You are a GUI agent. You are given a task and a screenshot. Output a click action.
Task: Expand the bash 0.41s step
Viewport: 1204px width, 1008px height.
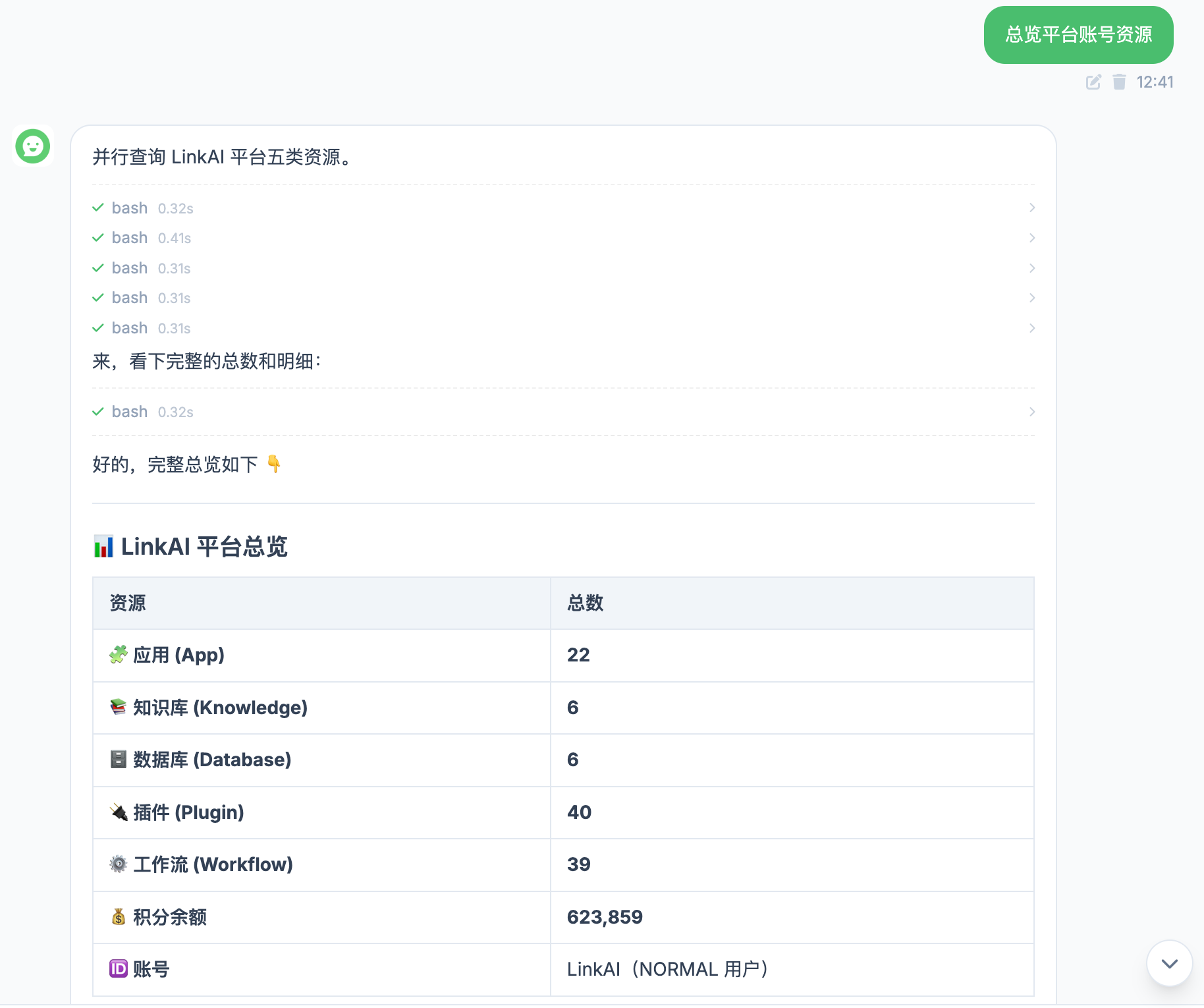click(x=1032, y=237)
